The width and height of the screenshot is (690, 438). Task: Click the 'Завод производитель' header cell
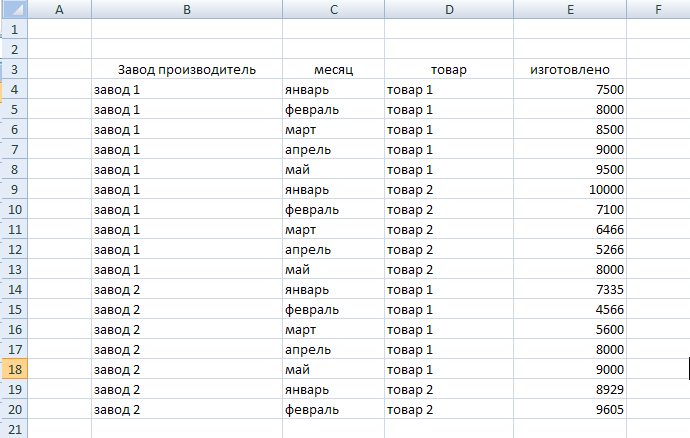tap(187, 70)
